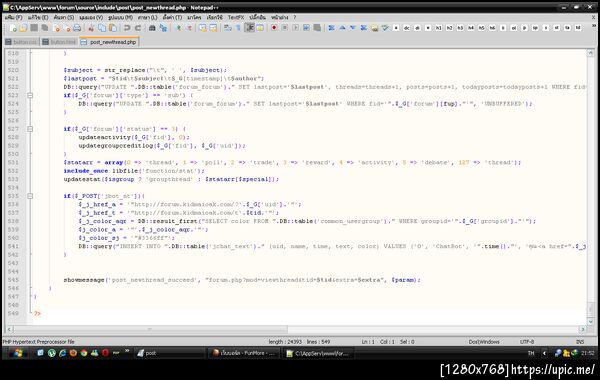
Task: Open the 'post' taskbar window button
Action: coord(169,353)
